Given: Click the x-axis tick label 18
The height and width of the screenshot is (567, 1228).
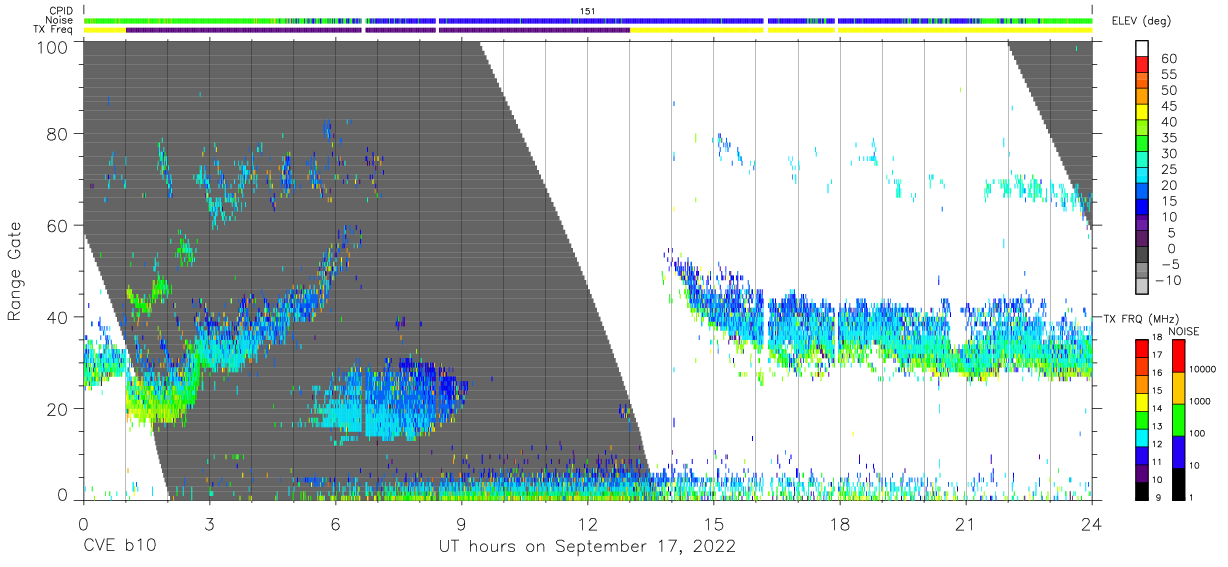Looking at the screenshot, I should click(840, 524).
